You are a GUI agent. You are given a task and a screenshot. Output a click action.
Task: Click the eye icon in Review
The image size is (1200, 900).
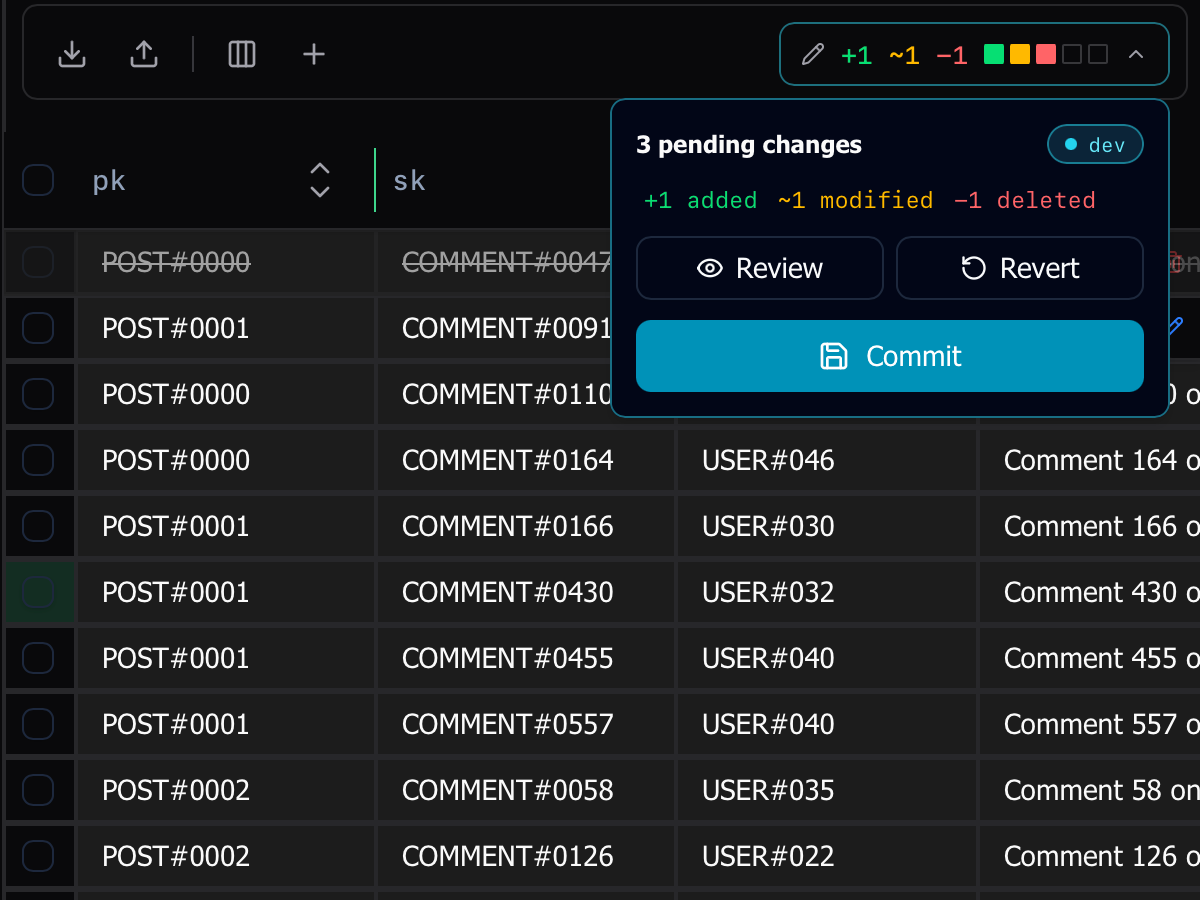710,268
